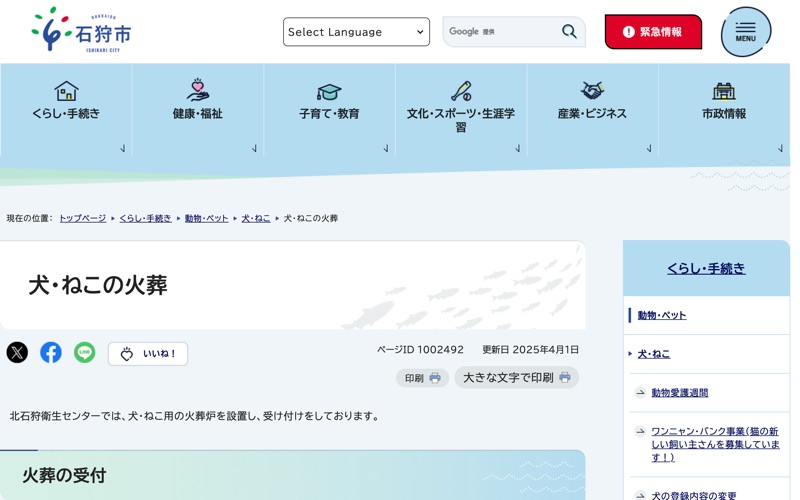Click the magnifier search icon

(569, 32)
